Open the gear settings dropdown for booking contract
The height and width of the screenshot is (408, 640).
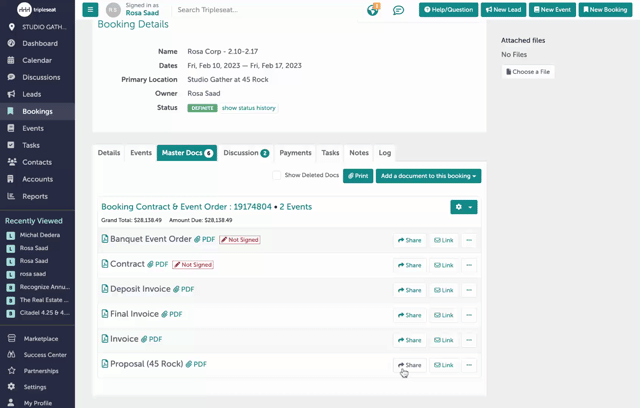click(x=463, y=207)
